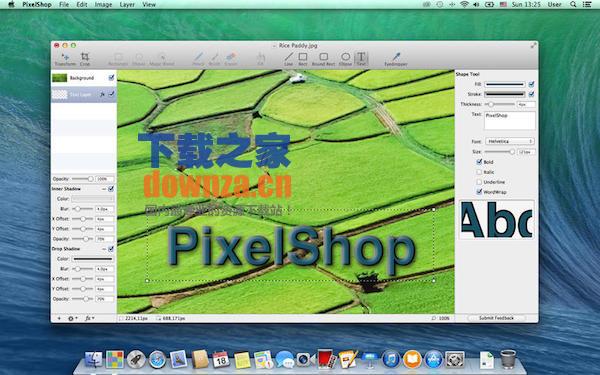Open Spotlight search in the menu bar
The width and height of the screenshot is (600, 375).
[573, 5]
